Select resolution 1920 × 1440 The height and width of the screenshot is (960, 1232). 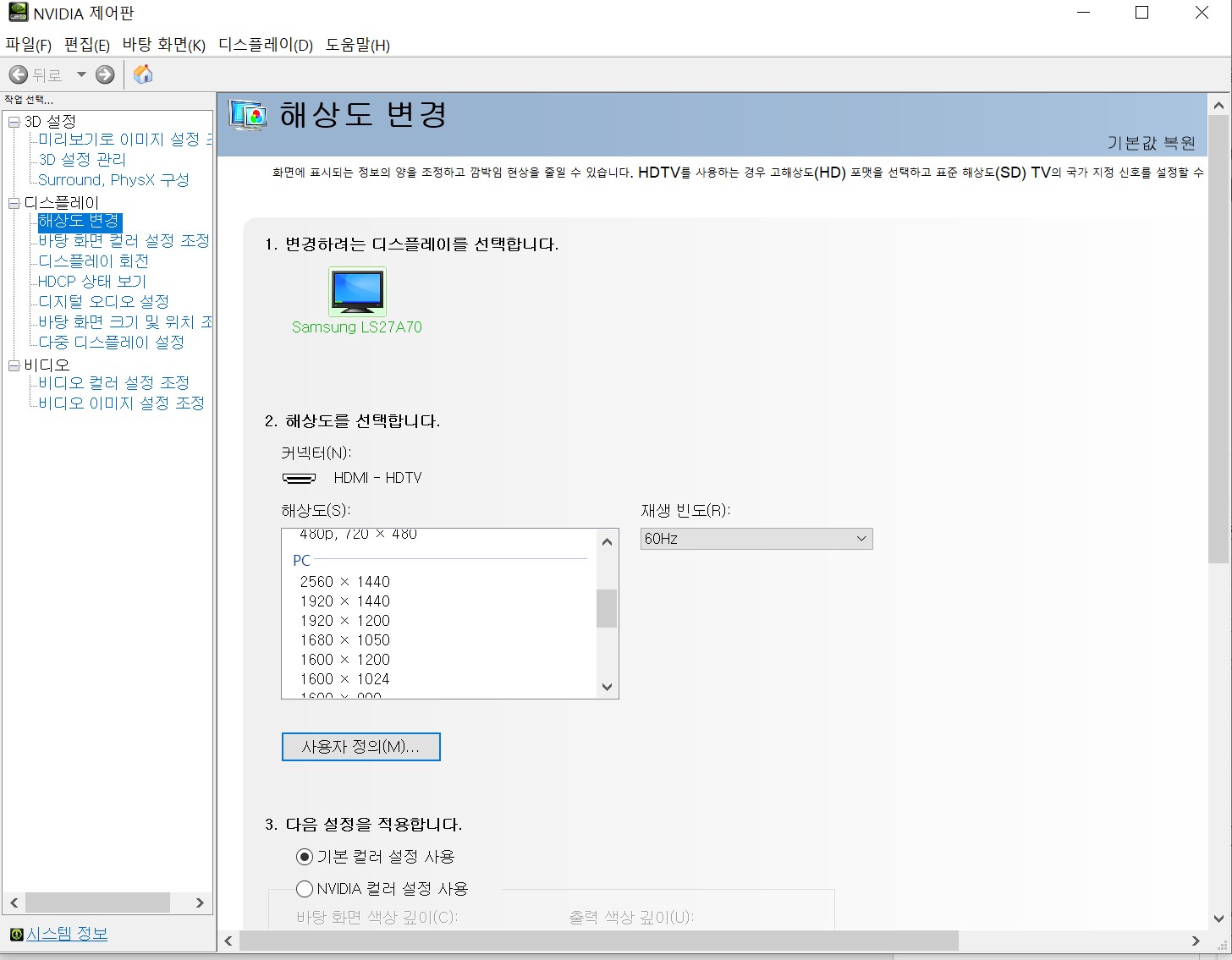344,601
